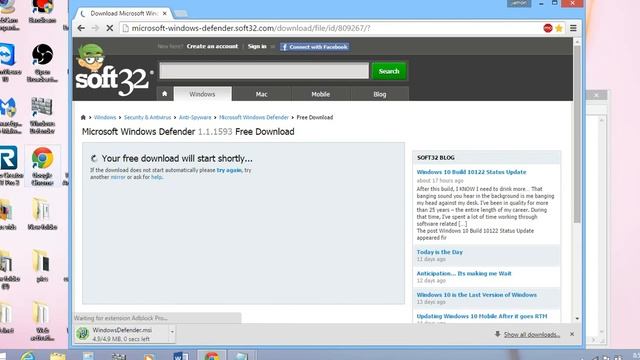Close the downloads bar

(x=572, y=334)
